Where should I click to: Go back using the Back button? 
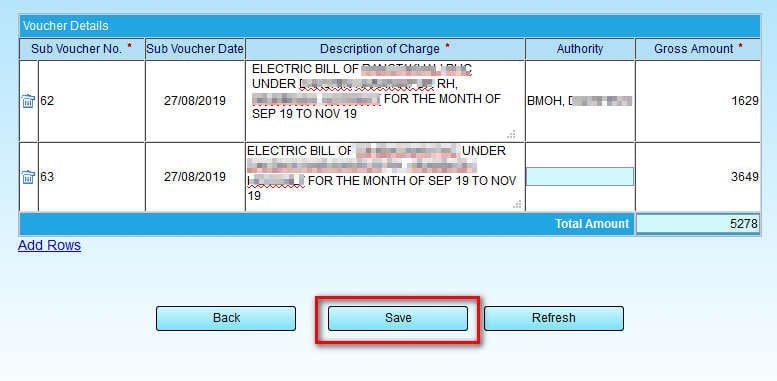point(226,318)
